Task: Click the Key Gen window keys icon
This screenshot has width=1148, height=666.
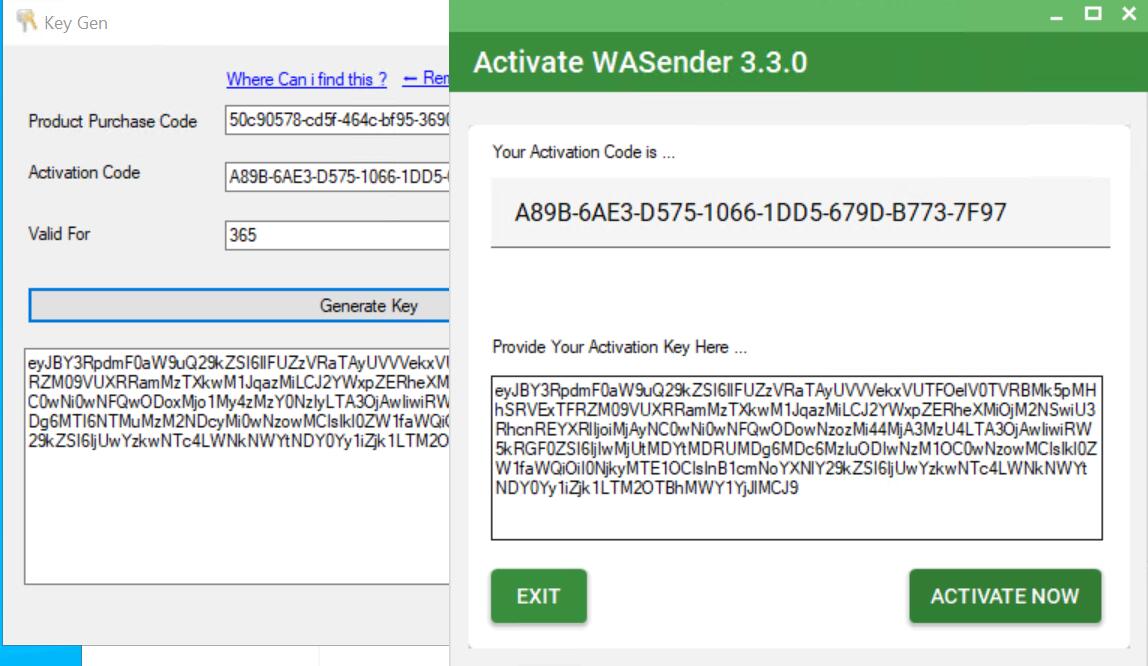Action: click(27, 21)
